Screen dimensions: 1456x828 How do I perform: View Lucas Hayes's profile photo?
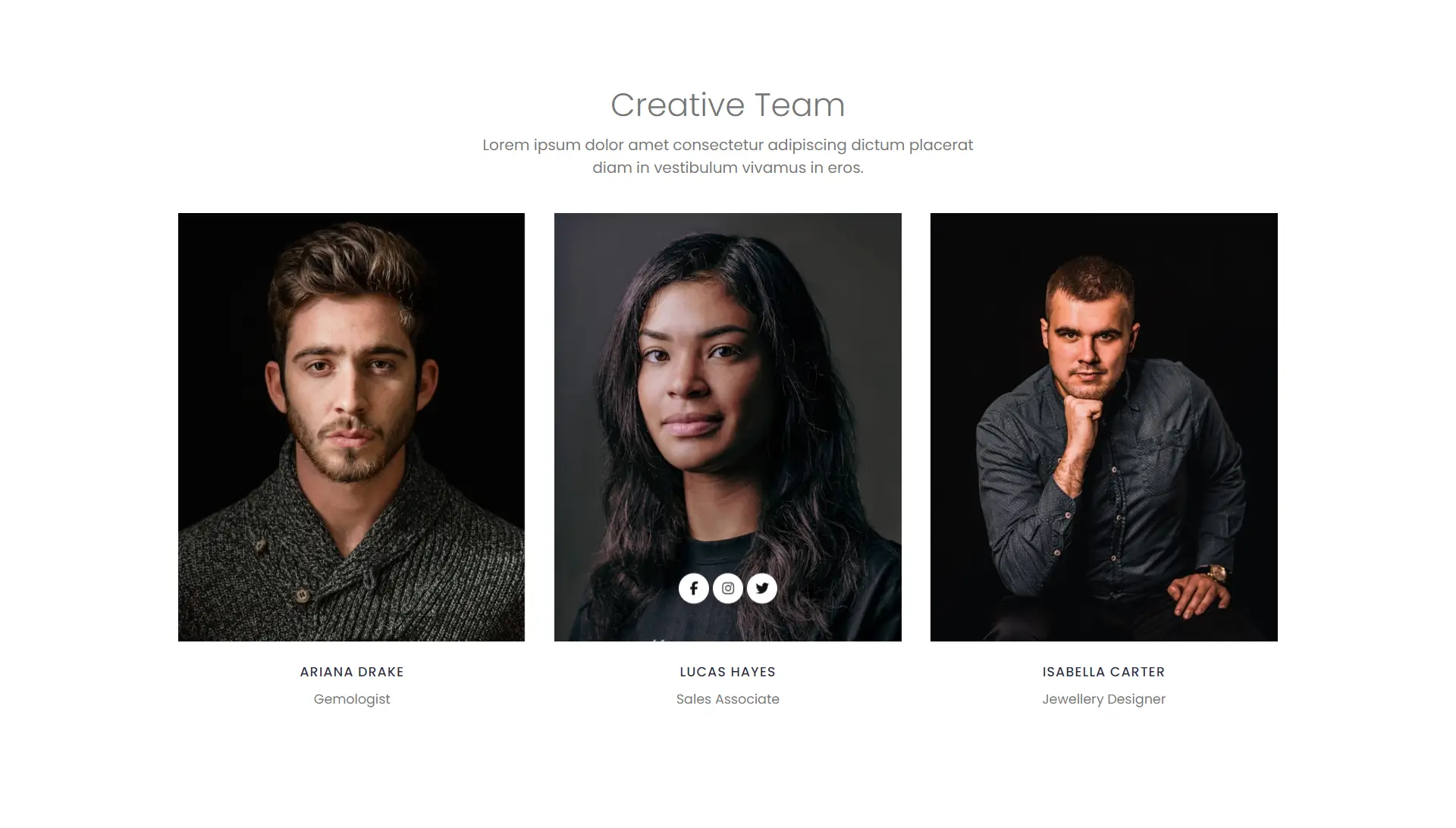tap(727, 427)
